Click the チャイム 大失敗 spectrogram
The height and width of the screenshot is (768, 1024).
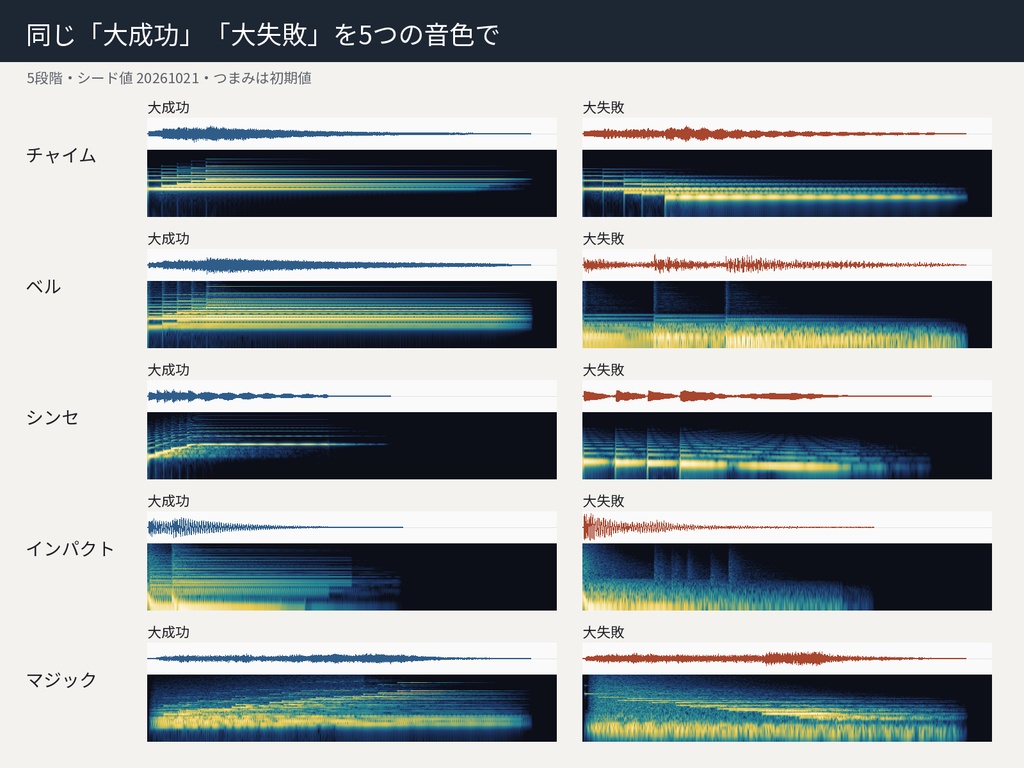tap(787, 184)
